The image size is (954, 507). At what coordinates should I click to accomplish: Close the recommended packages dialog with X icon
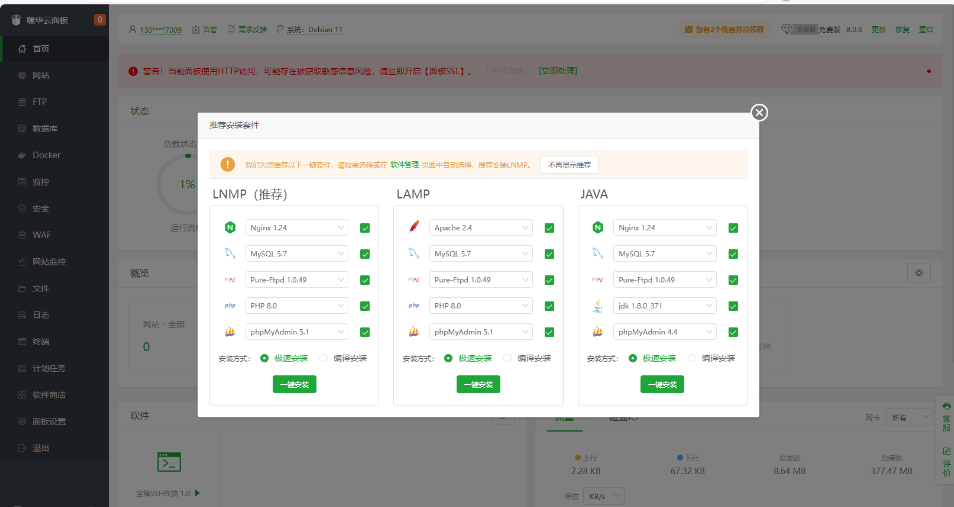click(759, 113)
